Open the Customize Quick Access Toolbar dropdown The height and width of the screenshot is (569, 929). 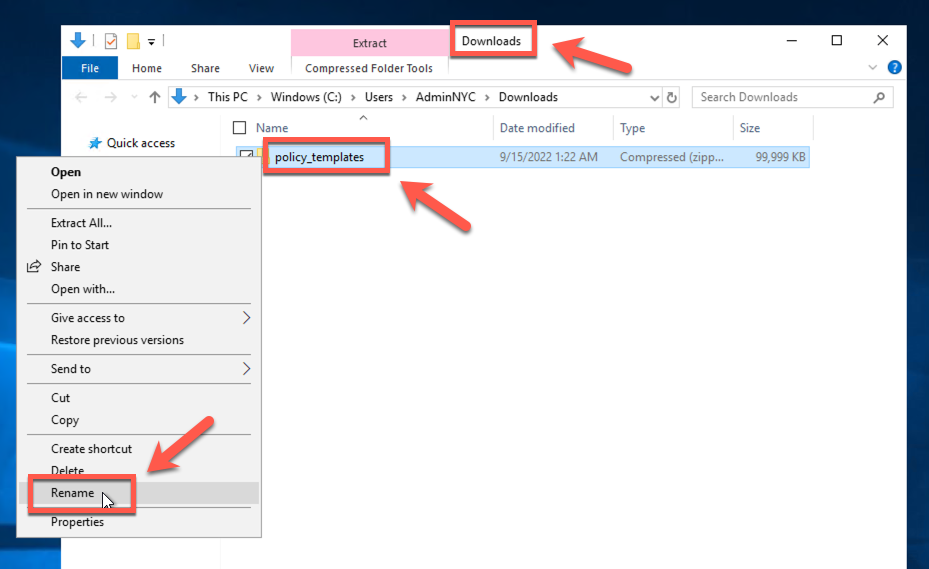[152, 41]
